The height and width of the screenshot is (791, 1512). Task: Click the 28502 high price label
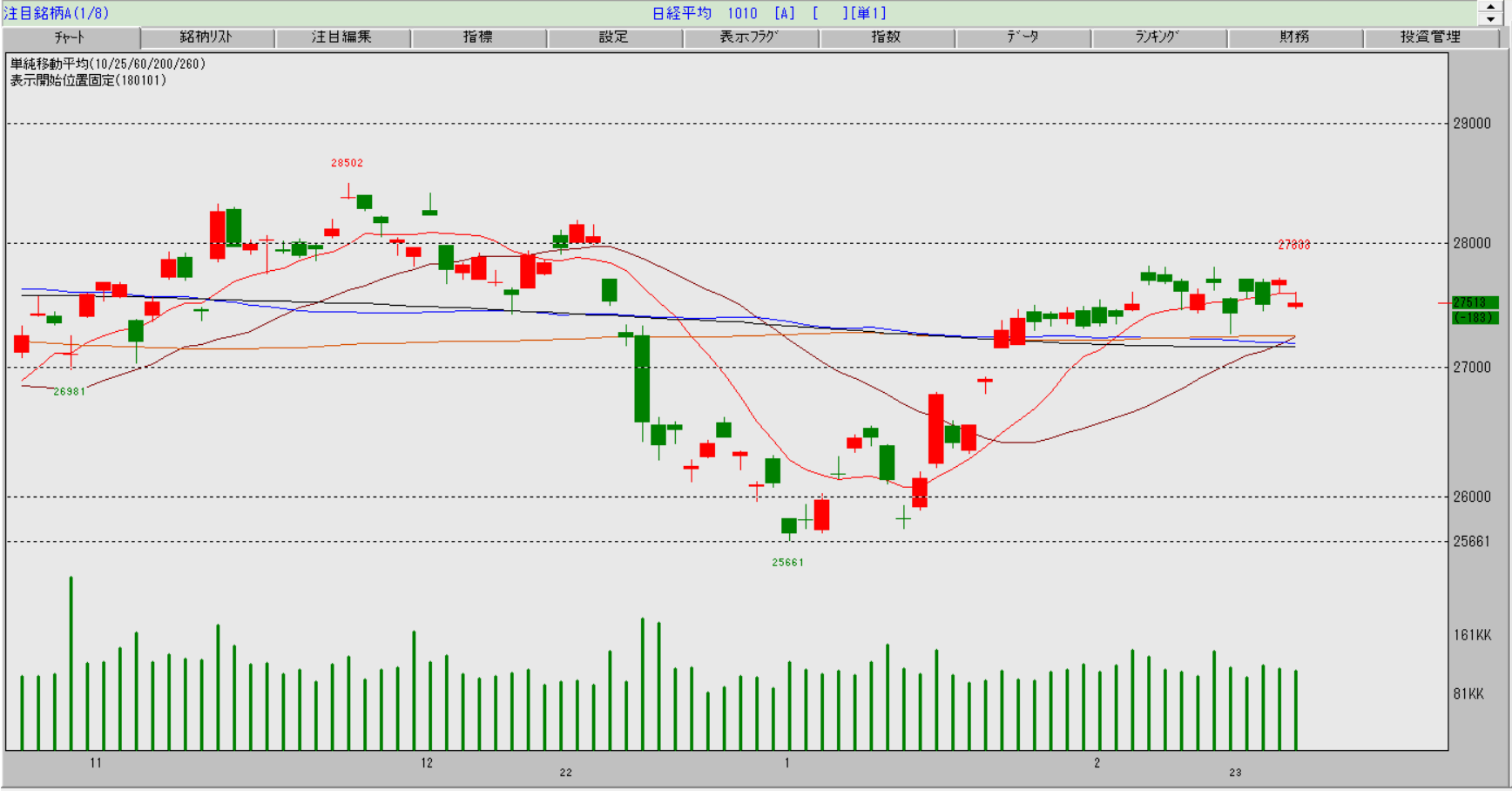tap(347, 163)
